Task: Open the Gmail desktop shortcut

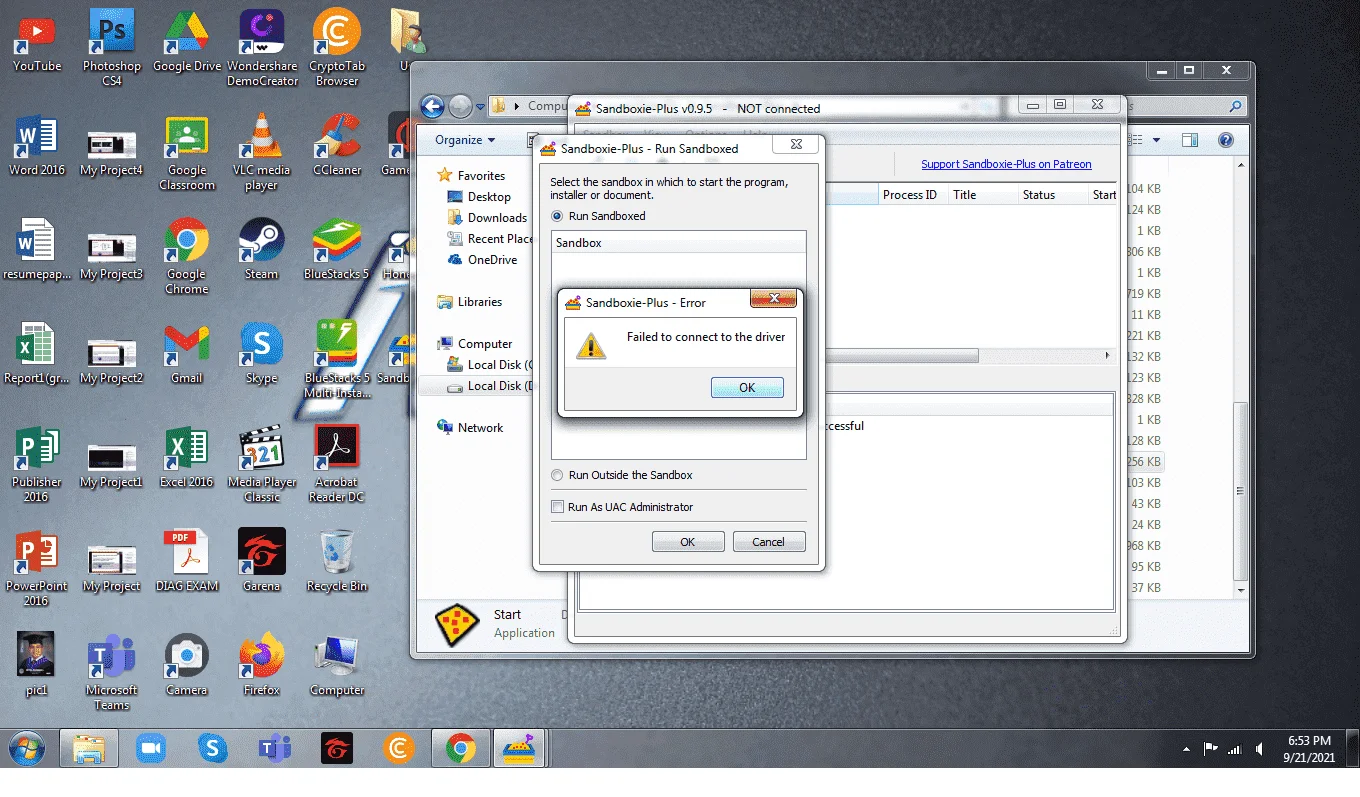Action: coord(186,354)
